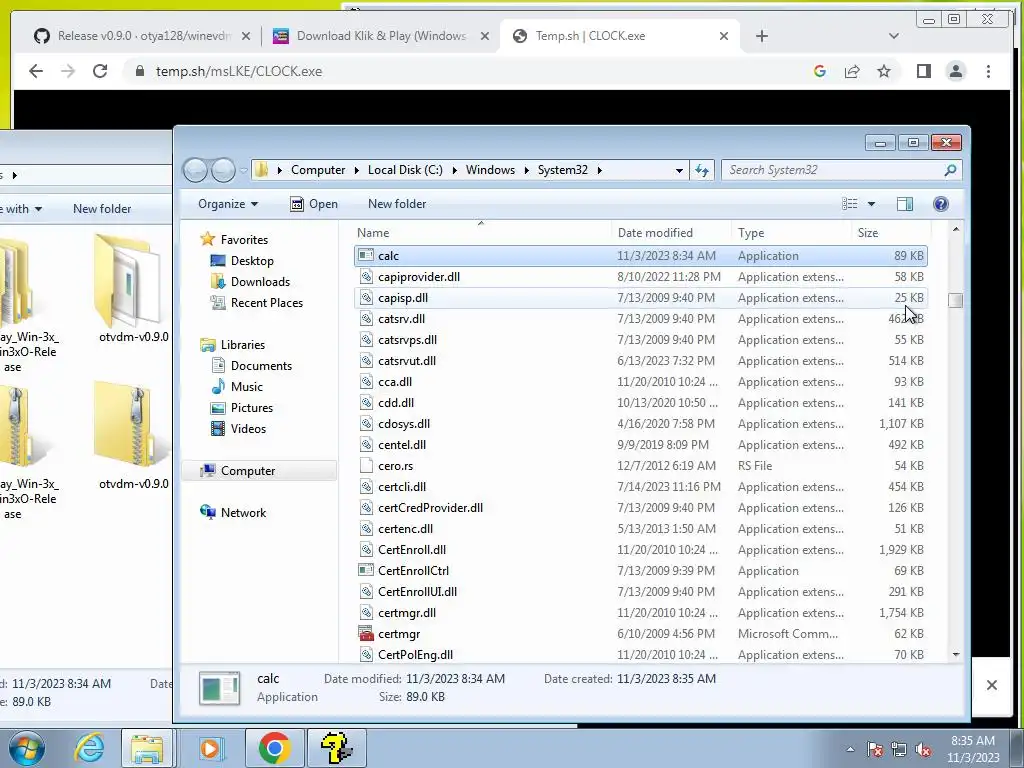The width and height of the screenshot is (1024, 768).
Task: Click the Google icon in address bar
Action: click(x=820, y=71)
